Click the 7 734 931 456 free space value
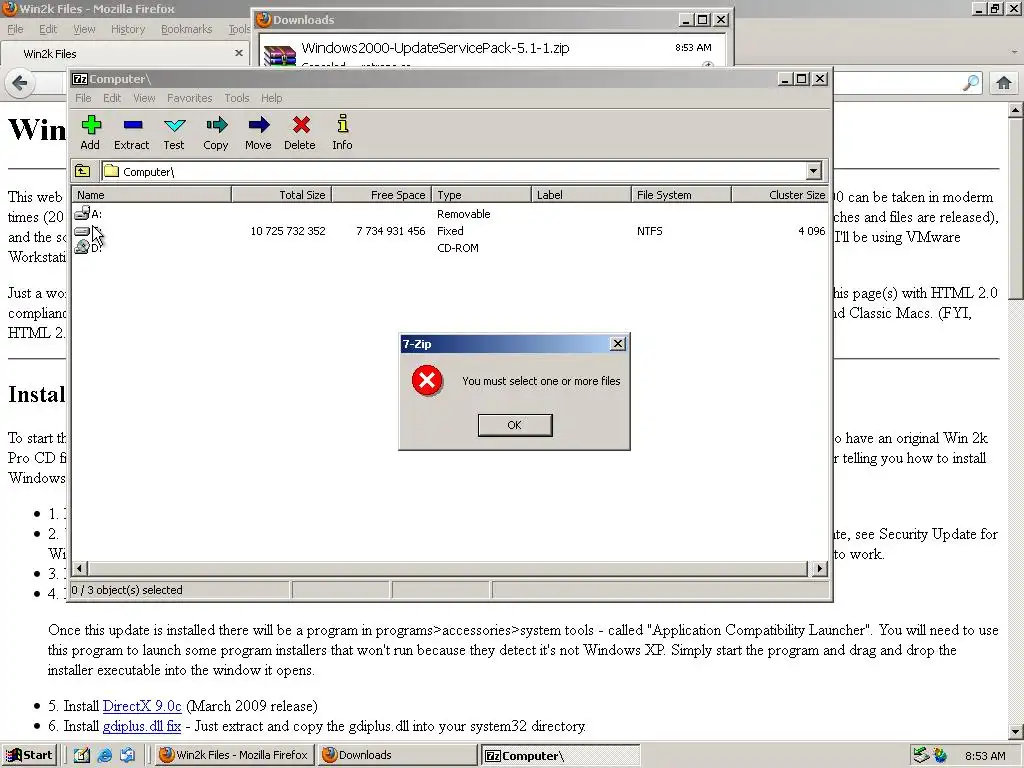Image resolution: width=1024 pixels, height=768 pixels. click(391, 231)
